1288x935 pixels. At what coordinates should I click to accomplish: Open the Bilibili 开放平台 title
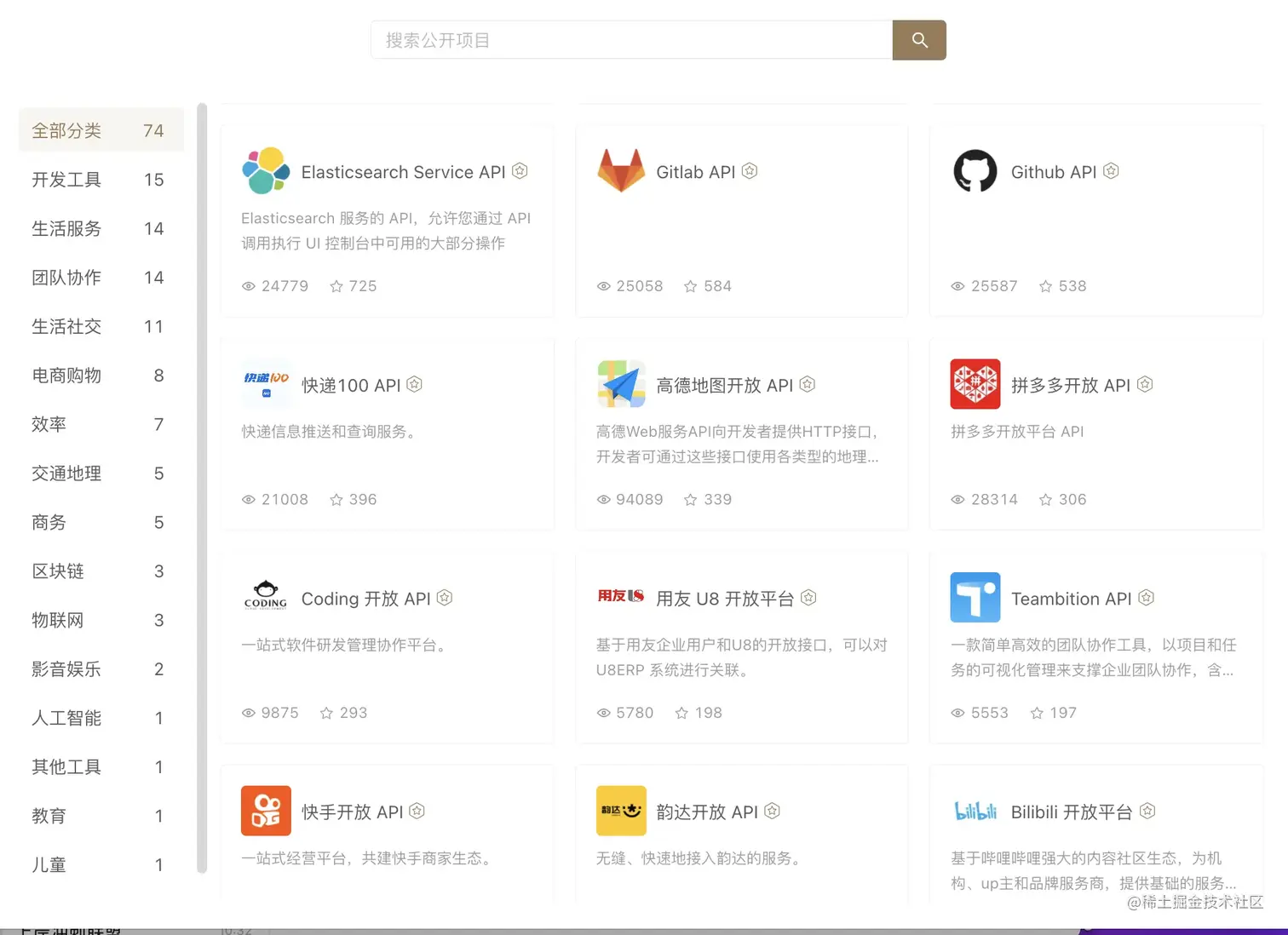point(1072,812)
